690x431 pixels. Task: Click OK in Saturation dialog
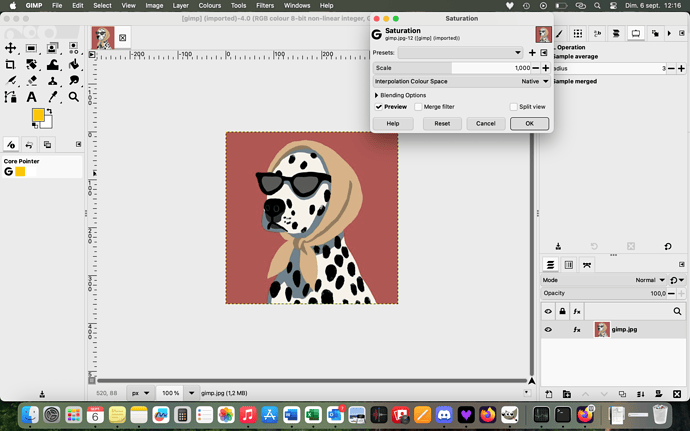point(529,124)
